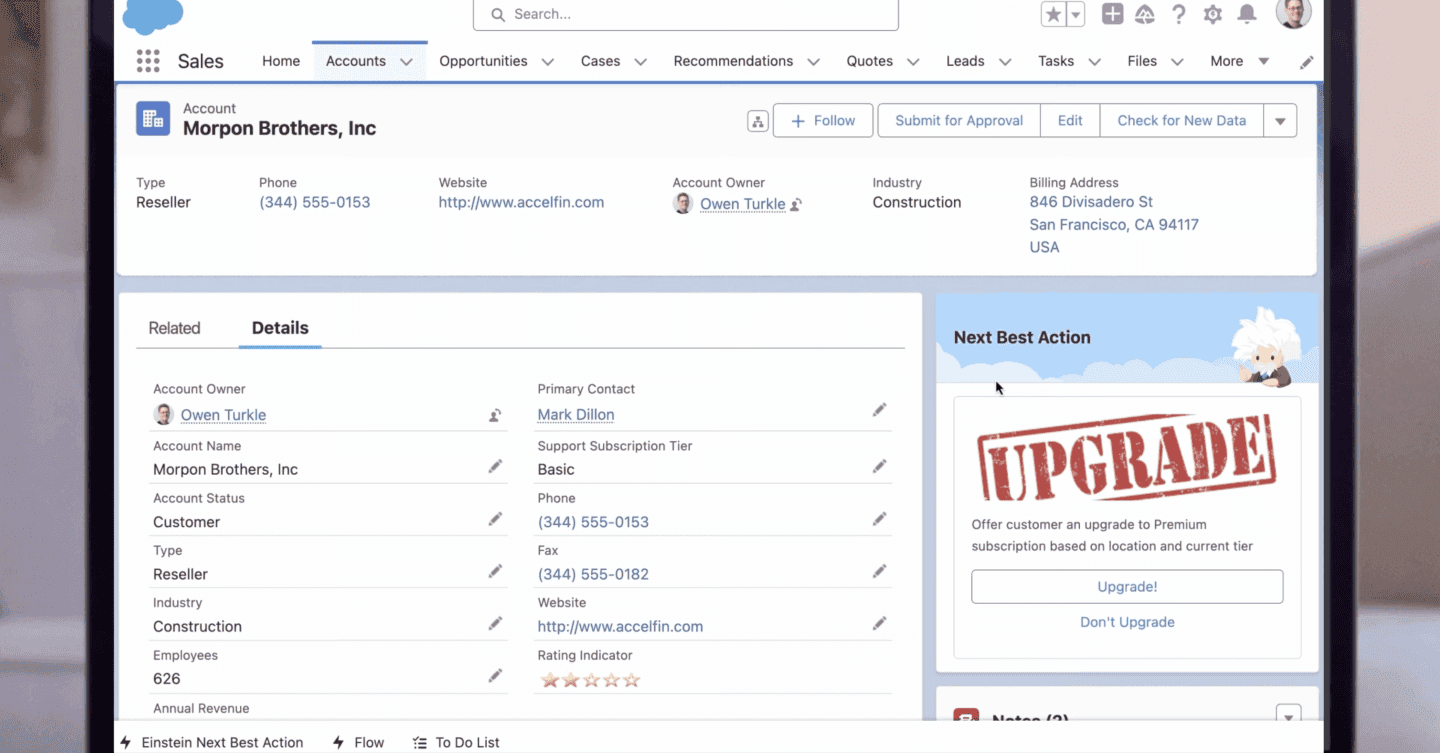Edit Support Subscription Tier pencil icon

click(x=879, y=466)
